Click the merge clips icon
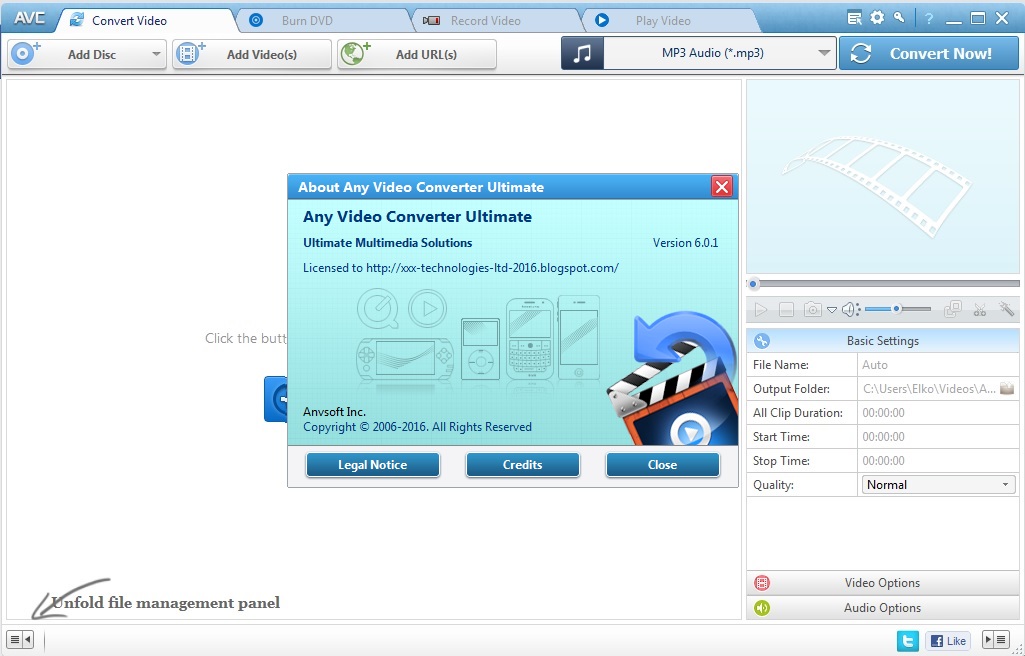This screenshot has height=656, width=1025. [x=953, y=309]
